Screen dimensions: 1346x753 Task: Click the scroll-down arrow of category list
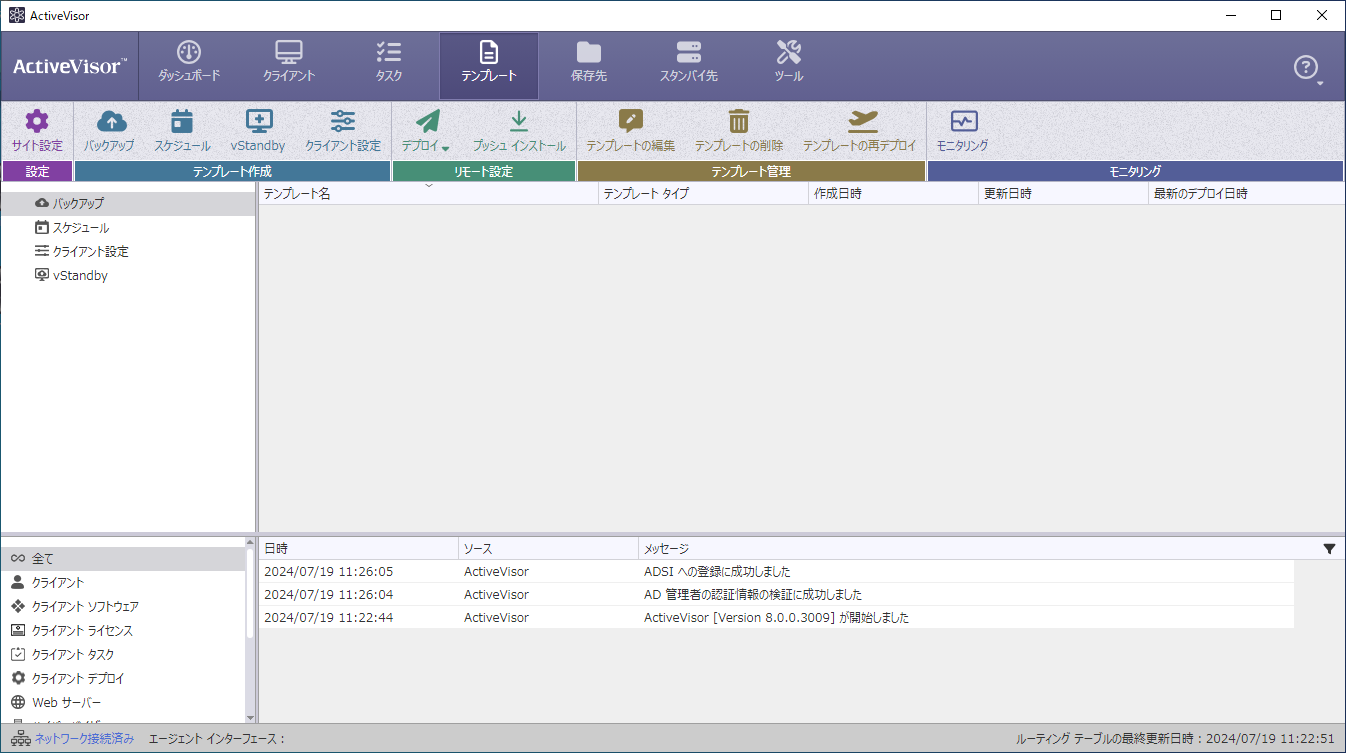pyautogui.click(x=250, y=716)
